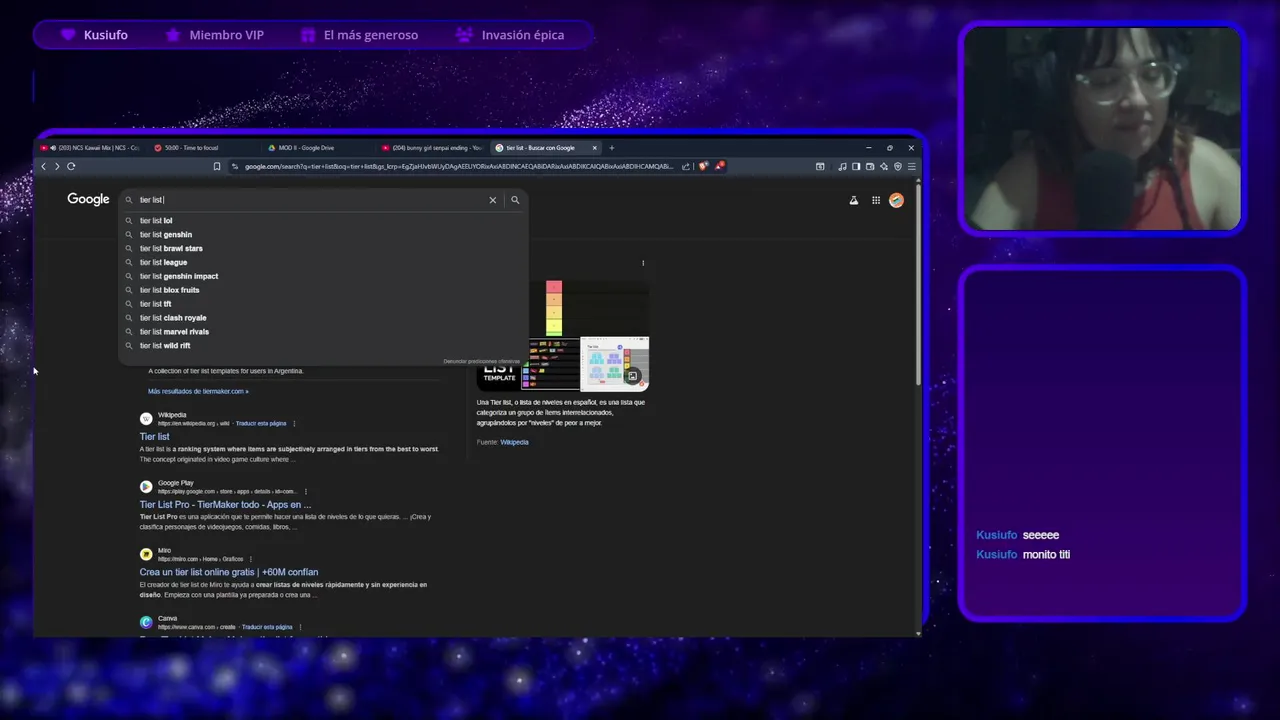Click the Brave shields icon
This screenshot has width=1280, height=720.
click(703, 166)
